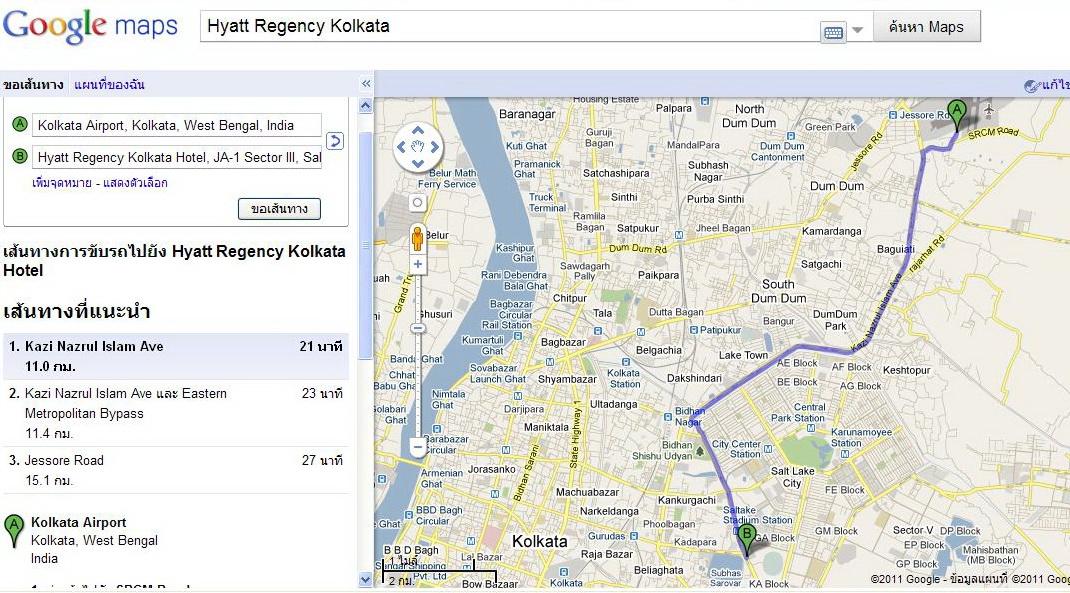1070x593 pixels.
Task: Click the Salt Lake City label on map
Action: tap(792, 477)
